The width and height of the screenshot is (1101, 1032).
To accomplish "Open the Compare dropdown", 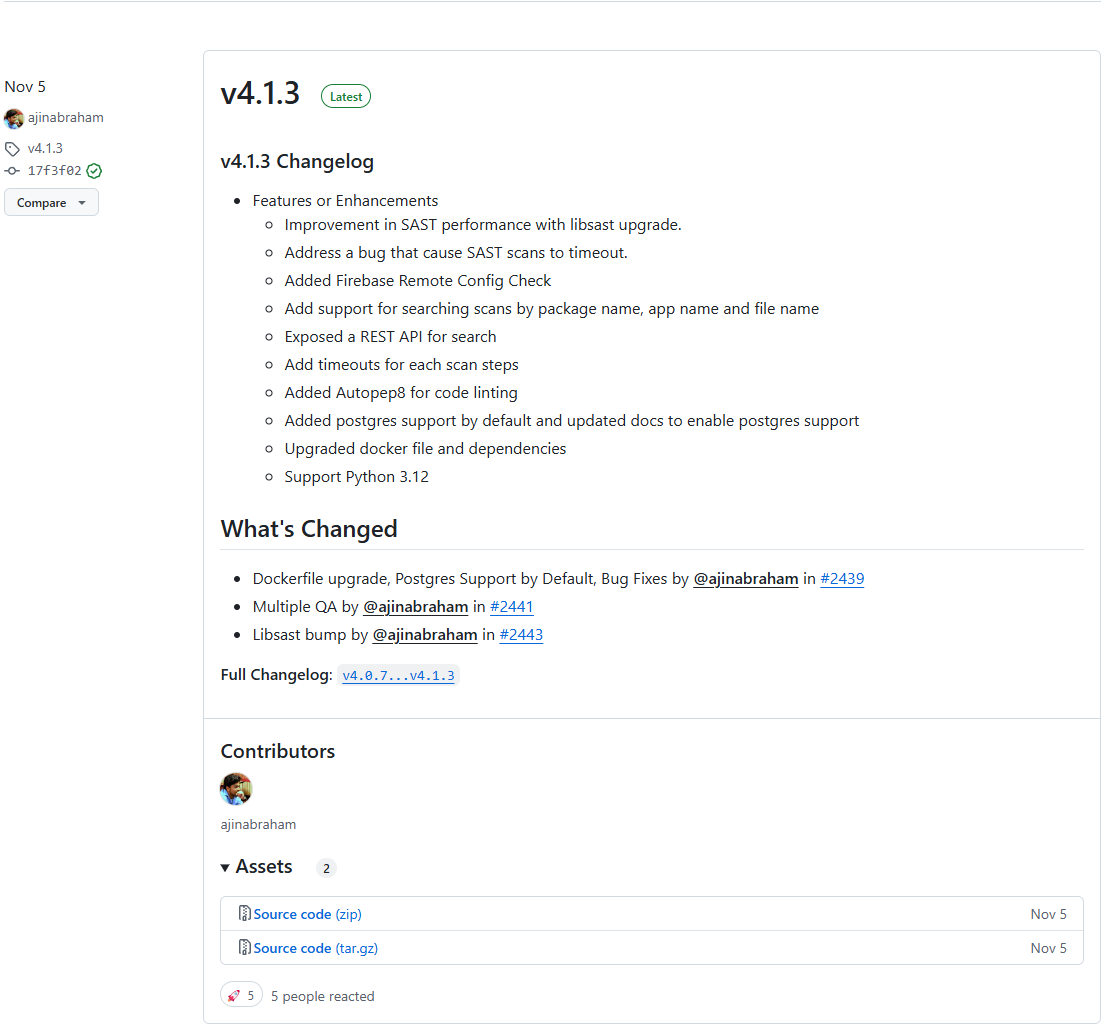I will click(x=51, y=202).
